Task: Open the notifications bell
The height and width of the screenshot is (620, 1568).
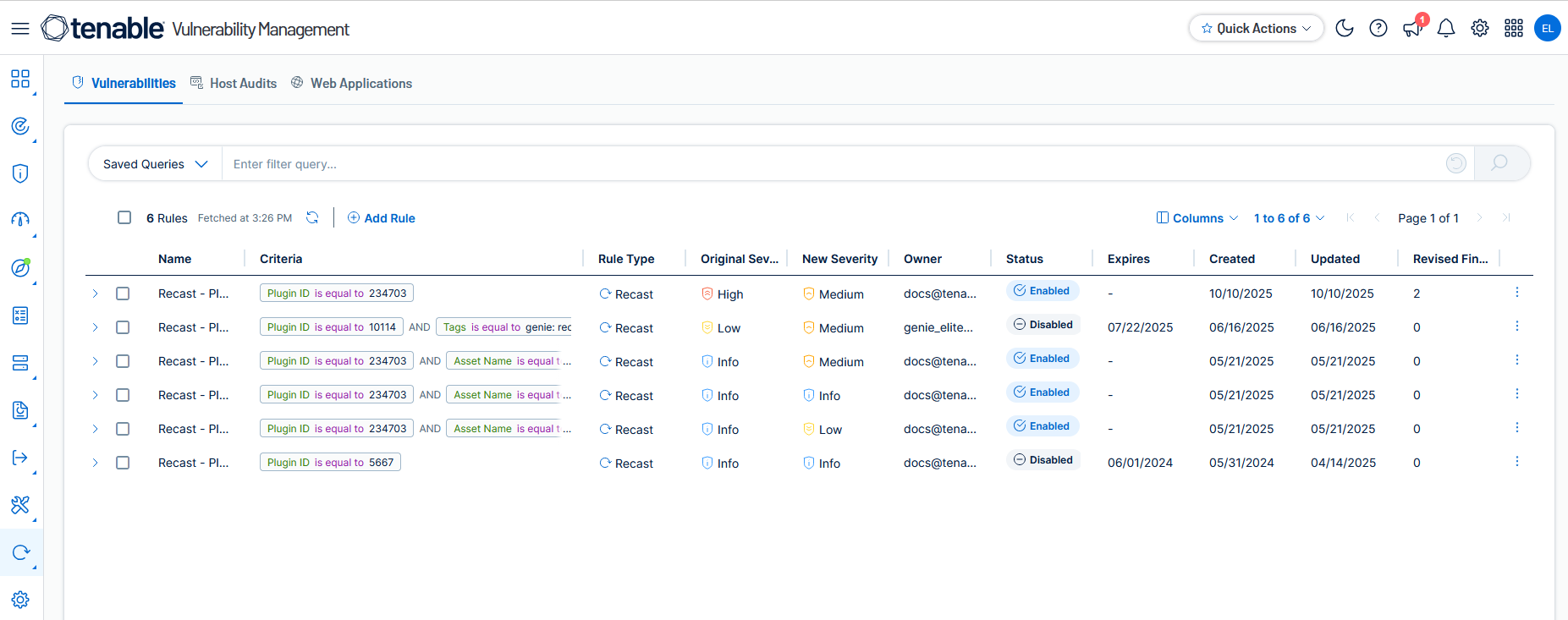Action: (x=1446, y=28)
